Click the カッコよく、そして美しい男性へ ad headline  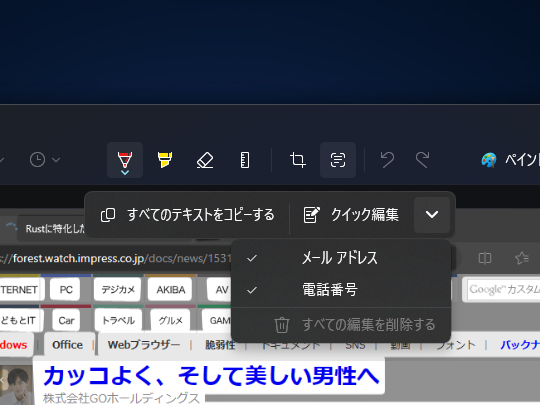(211, 375)
